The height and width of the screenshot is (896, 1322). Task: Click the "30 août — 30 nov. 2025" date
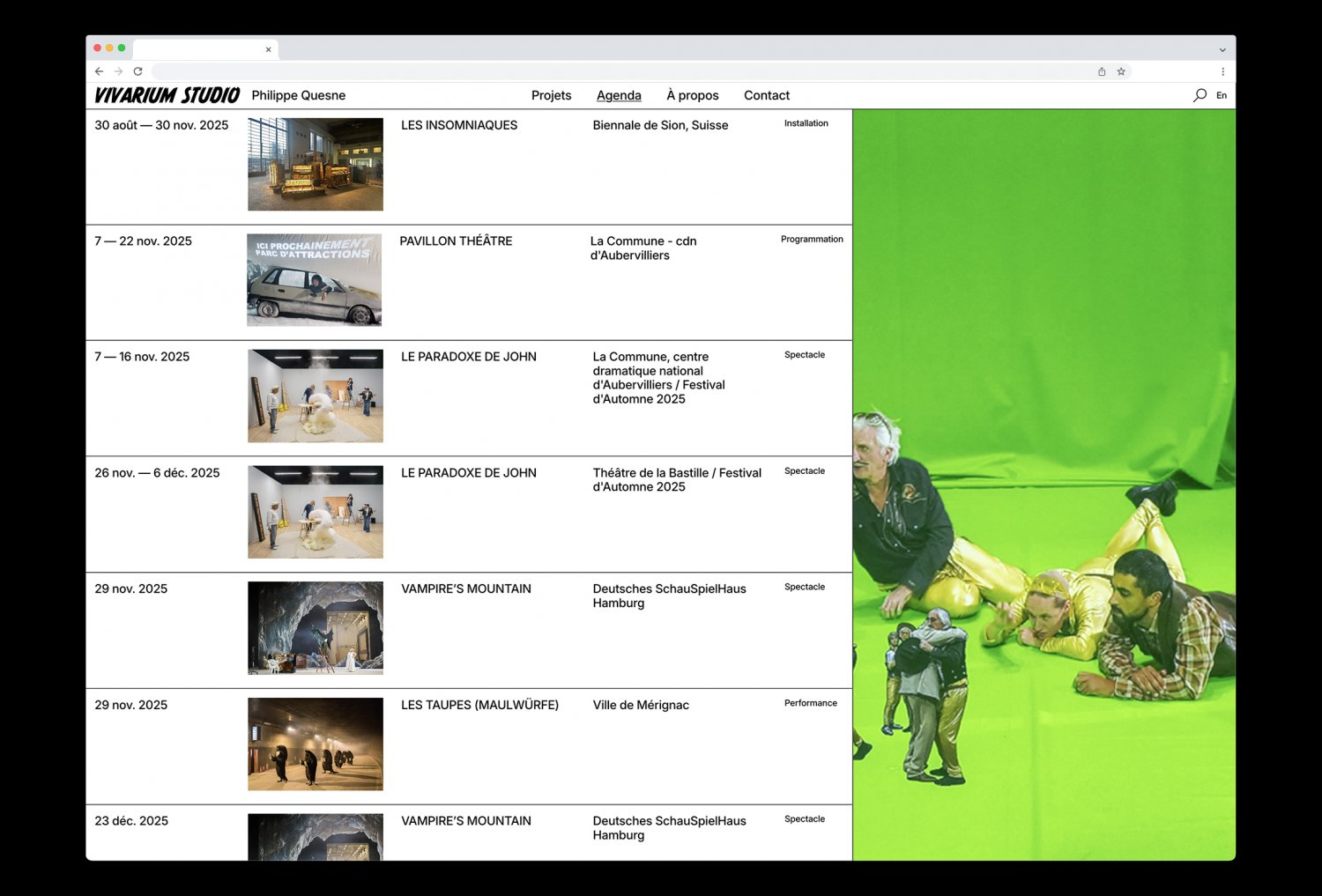[x=161, y=125]
